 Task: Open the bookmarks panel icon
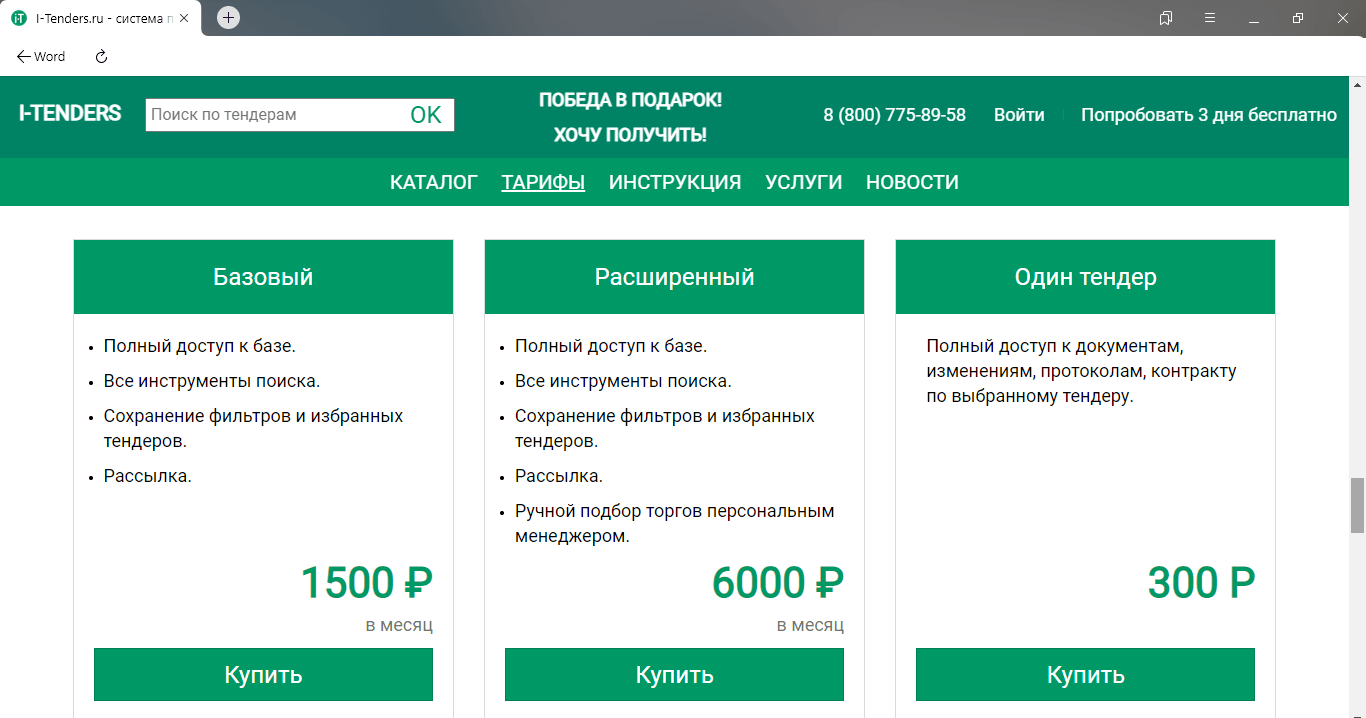(x=1166, y=18)
